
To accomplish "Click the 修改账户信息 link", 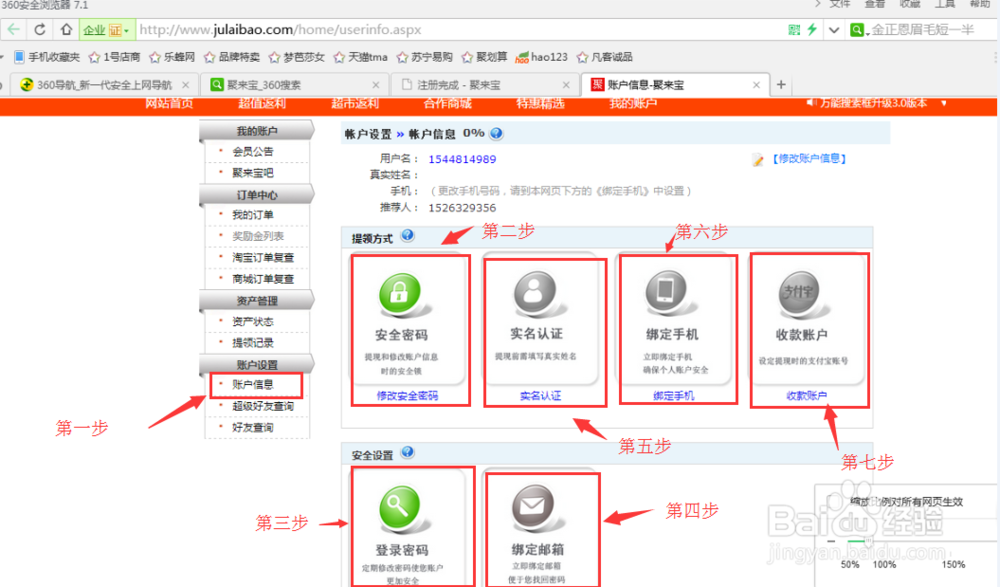I will point(807,159).
